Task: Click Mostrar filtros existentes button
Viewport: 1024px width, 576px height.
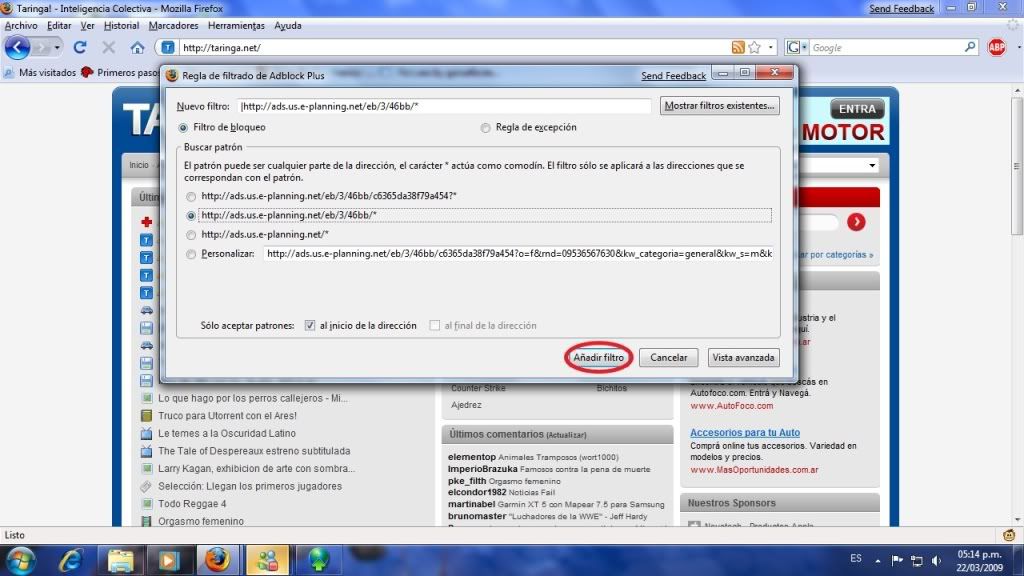Action: 719,106
